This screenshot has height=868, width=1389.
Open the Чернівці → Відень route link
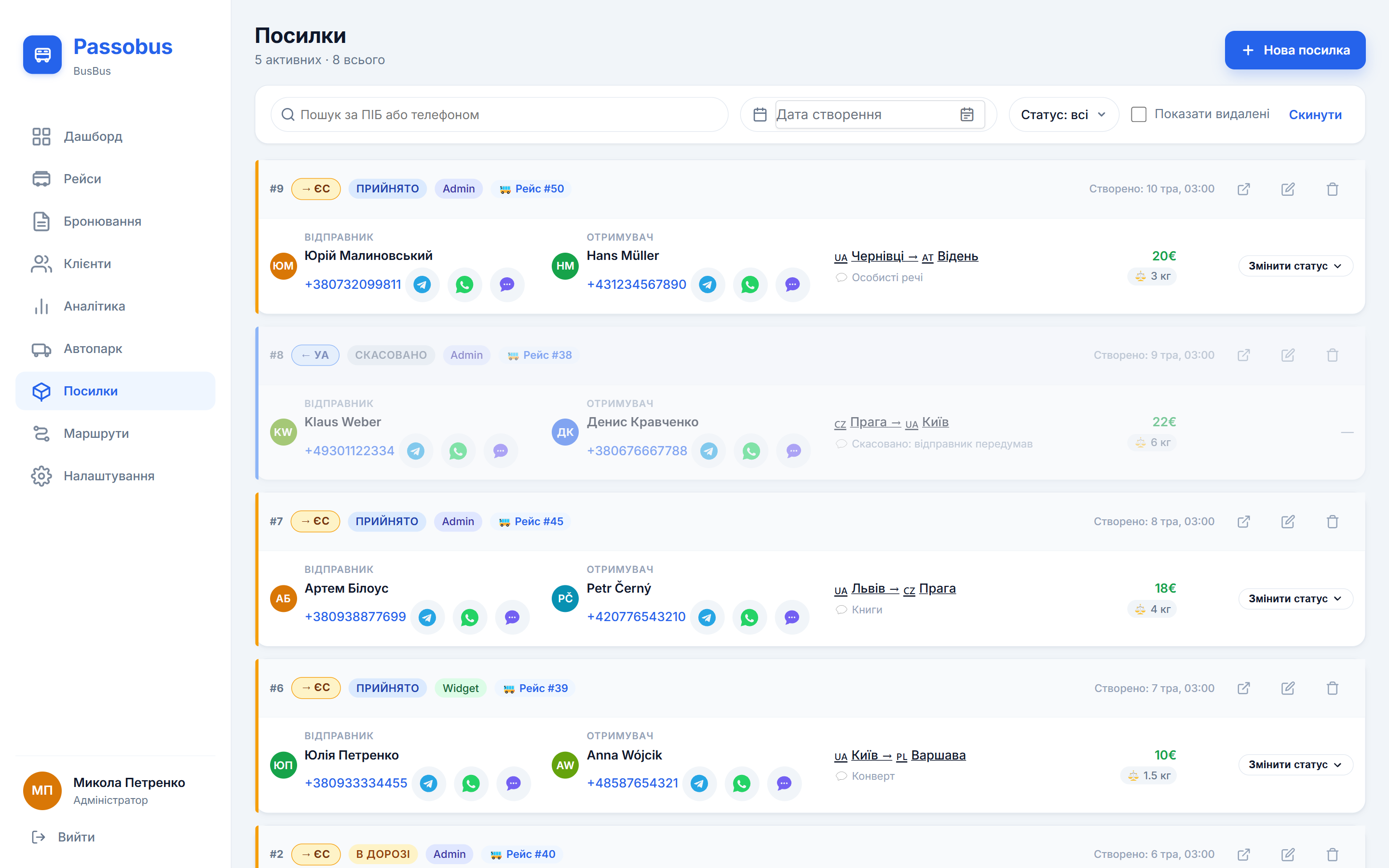[x=906, y=256]
